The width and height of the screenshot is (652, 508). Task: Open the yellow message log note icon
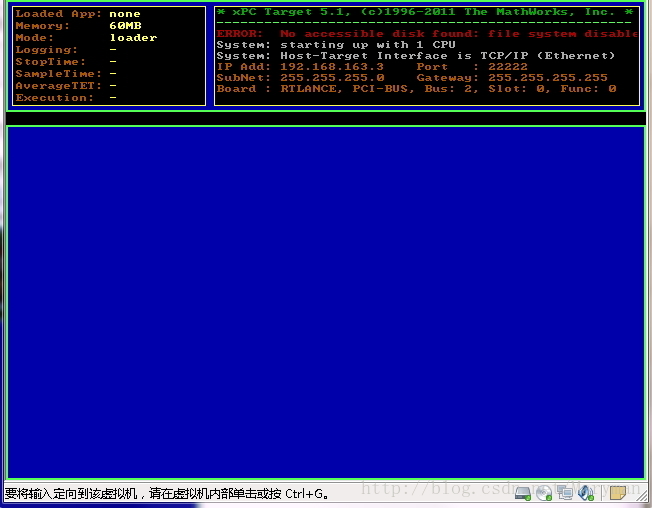[617, 493]
